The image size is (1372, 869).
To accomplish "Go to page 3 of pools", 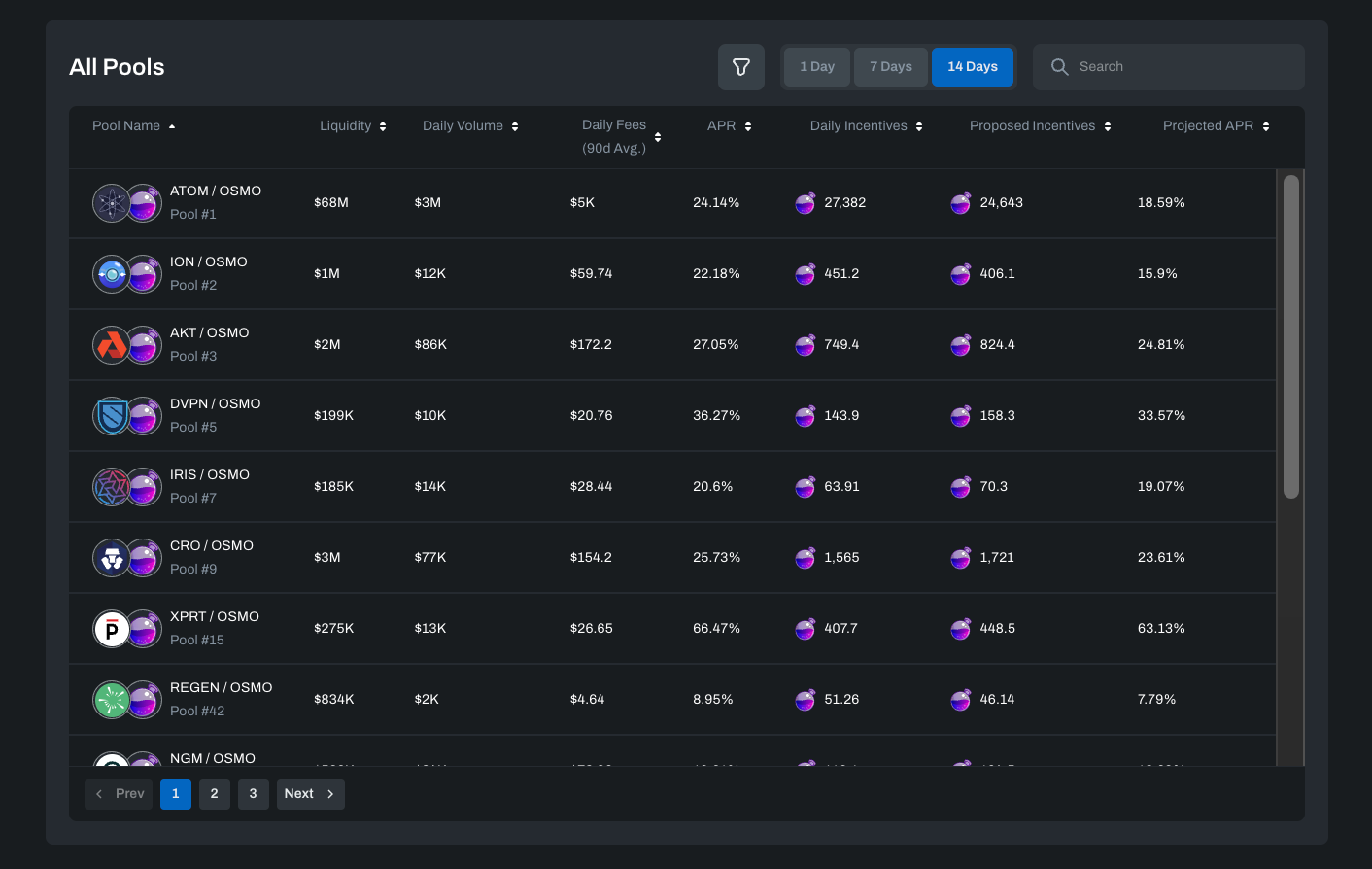I will [254, 794].
